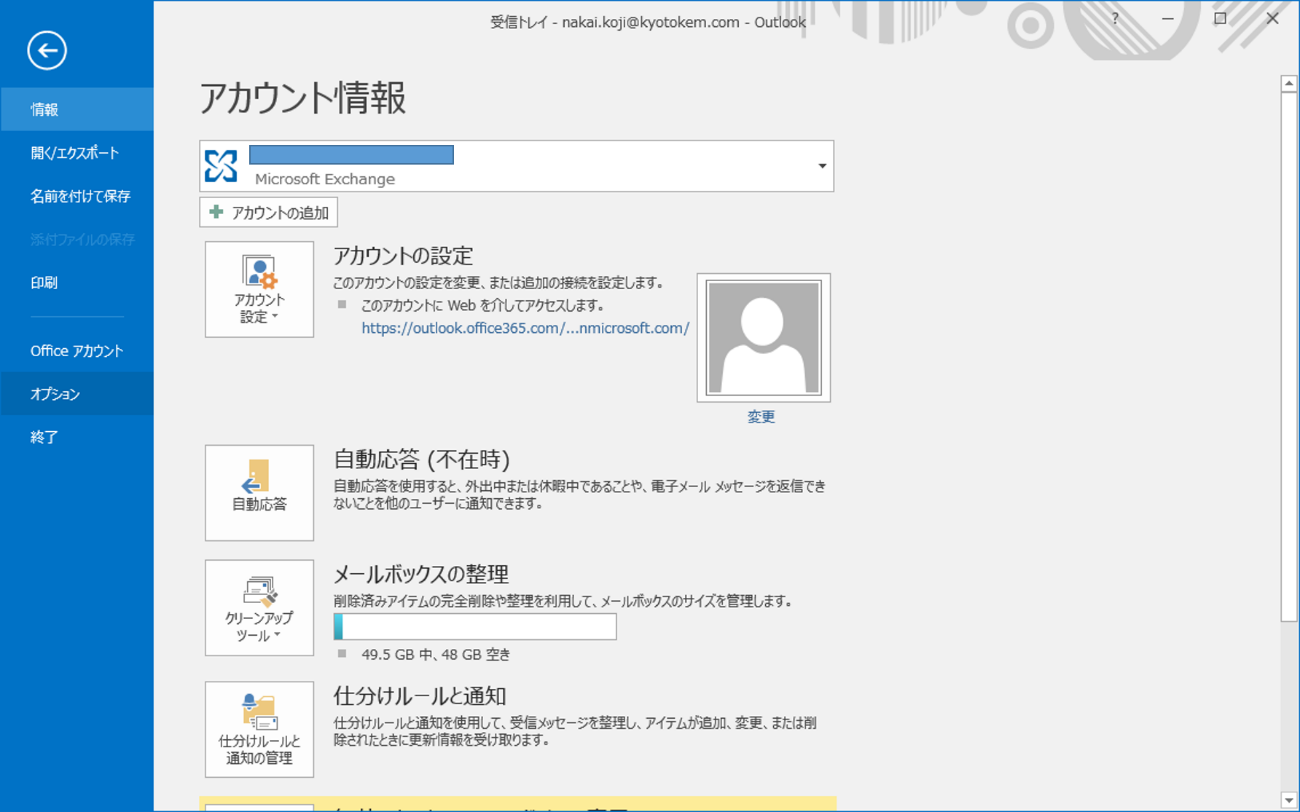
Task: Open the クリーンアップツール icon button
Action: [259, 608]
